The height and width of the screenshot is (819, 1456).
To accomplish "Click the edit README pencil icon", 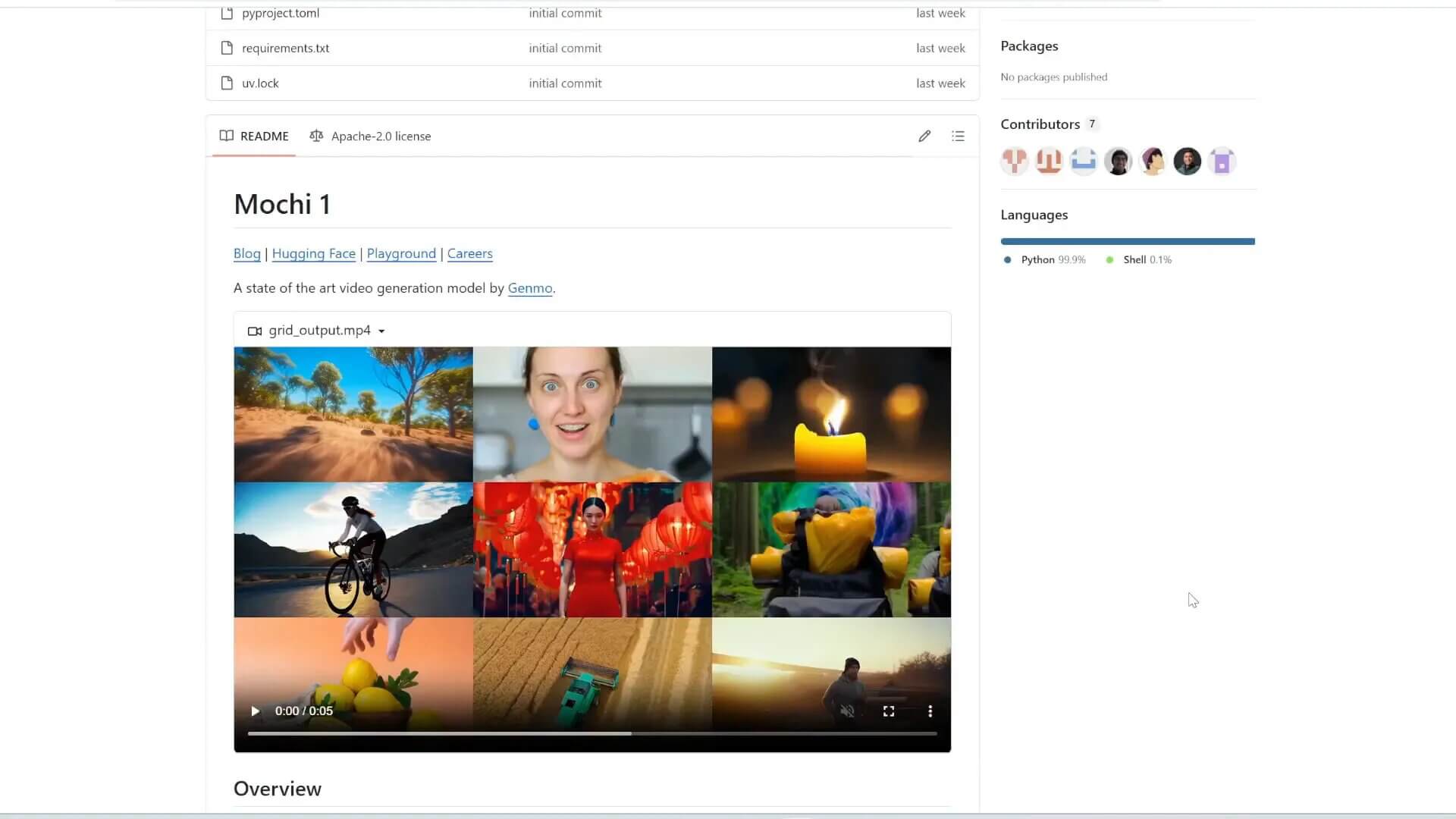I will pyautogui.click(x=924, y=136).
